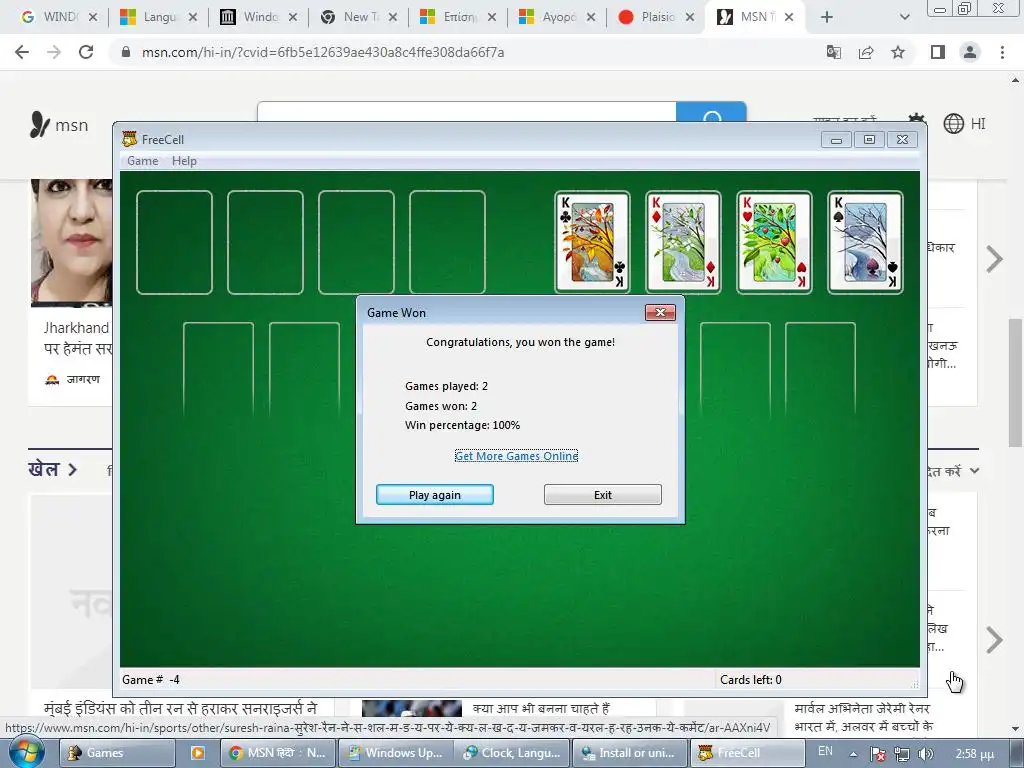Click the address bar URL
Viewport: 1024px width, 768px height.
[323, 52]
